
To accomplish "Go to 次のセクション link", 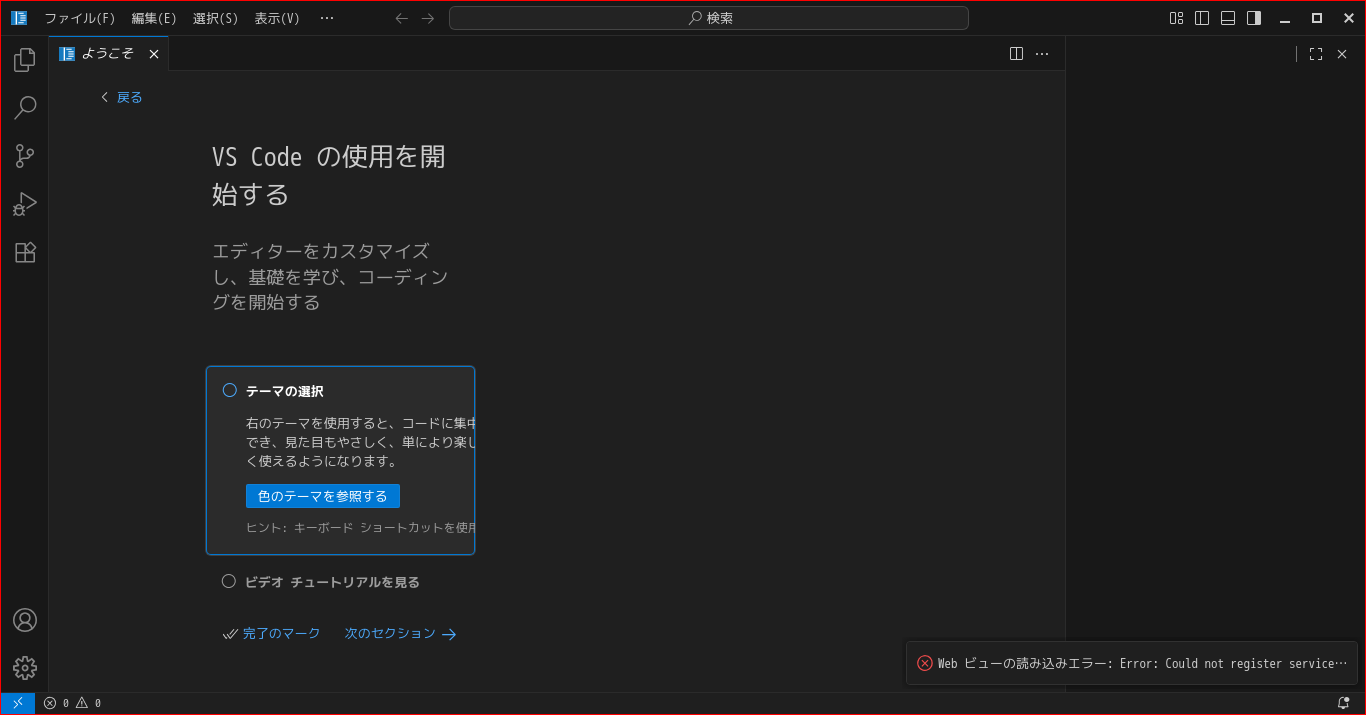I will tap(400, 633).
